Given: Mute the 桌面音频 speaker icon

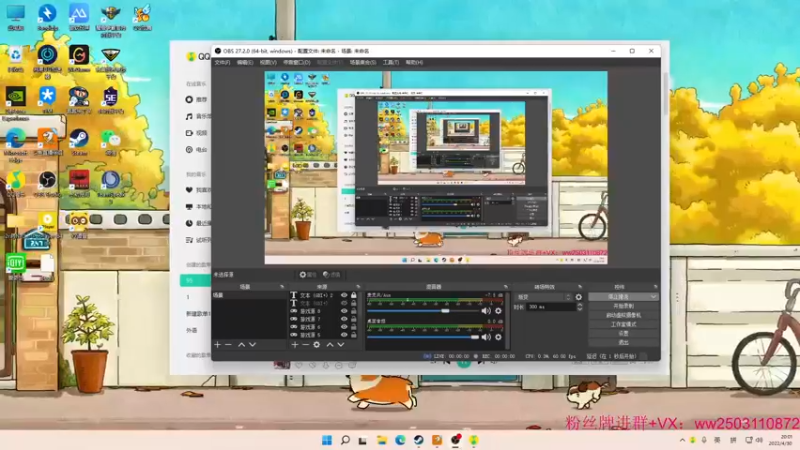Looking at the screenshot, I should [486, 337].
